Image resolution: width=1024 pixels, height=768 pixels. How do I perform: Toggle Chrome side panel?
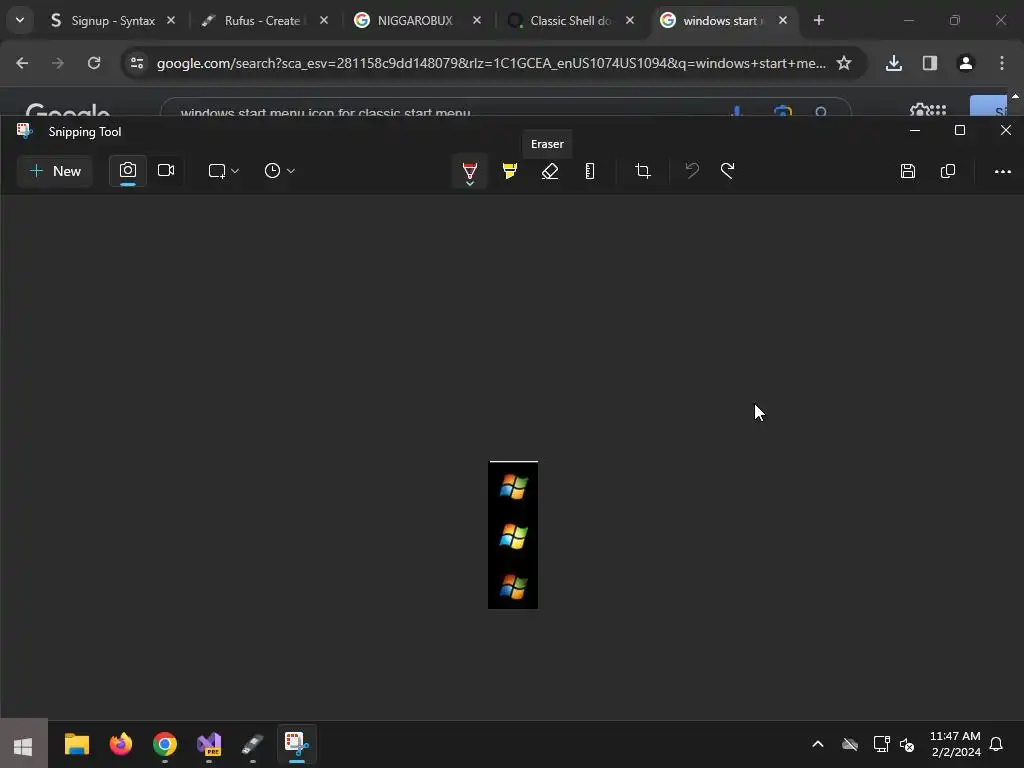tap(930, 63)
